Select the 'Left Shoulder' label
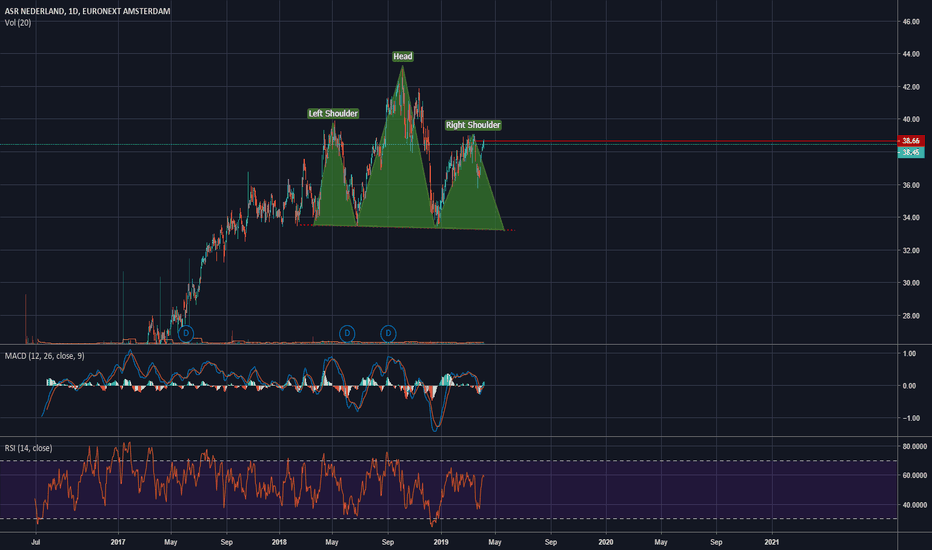Screen dimensions: 932x550 point(333,114)
